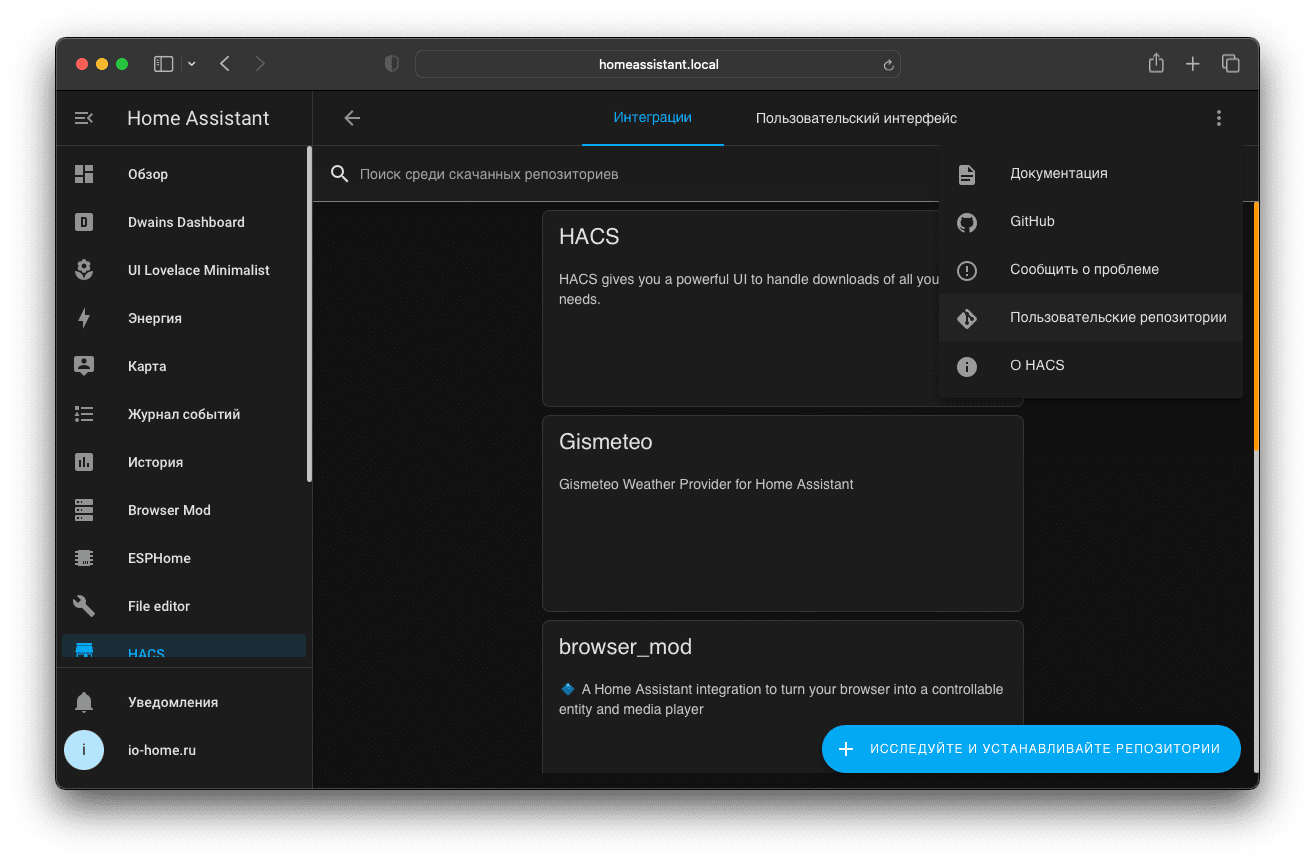This screenshot has width=1315, height=863.
Task: Collapse the Home Assistant sidebar menu
Action: (84, 118)
